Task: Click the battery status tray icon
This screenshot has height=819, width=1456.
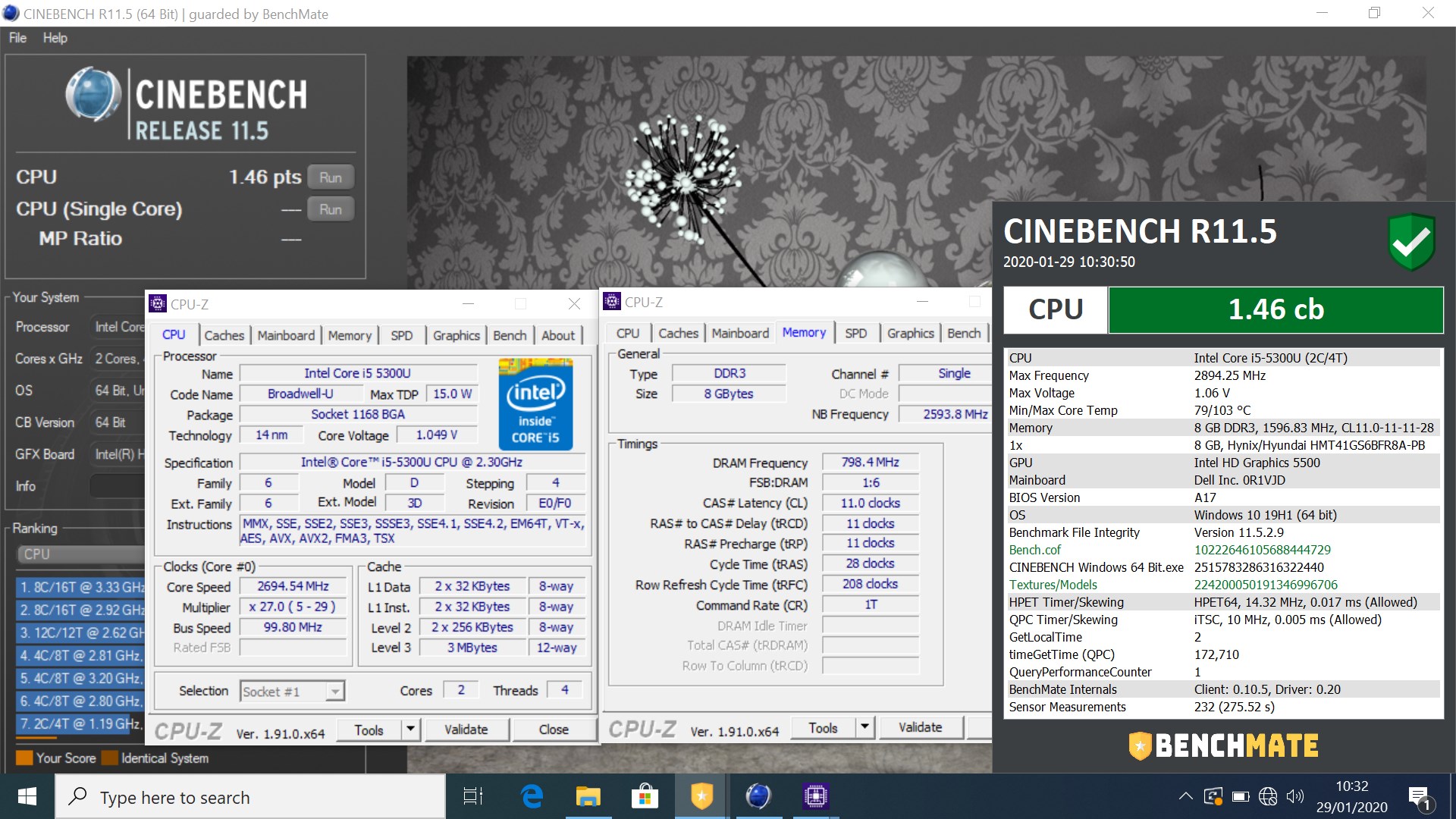Action: [1241, 796]
